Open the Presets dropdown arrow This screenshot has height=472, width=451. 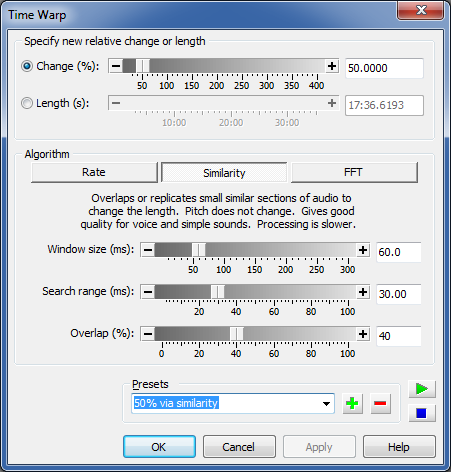(x=326, y=404)
